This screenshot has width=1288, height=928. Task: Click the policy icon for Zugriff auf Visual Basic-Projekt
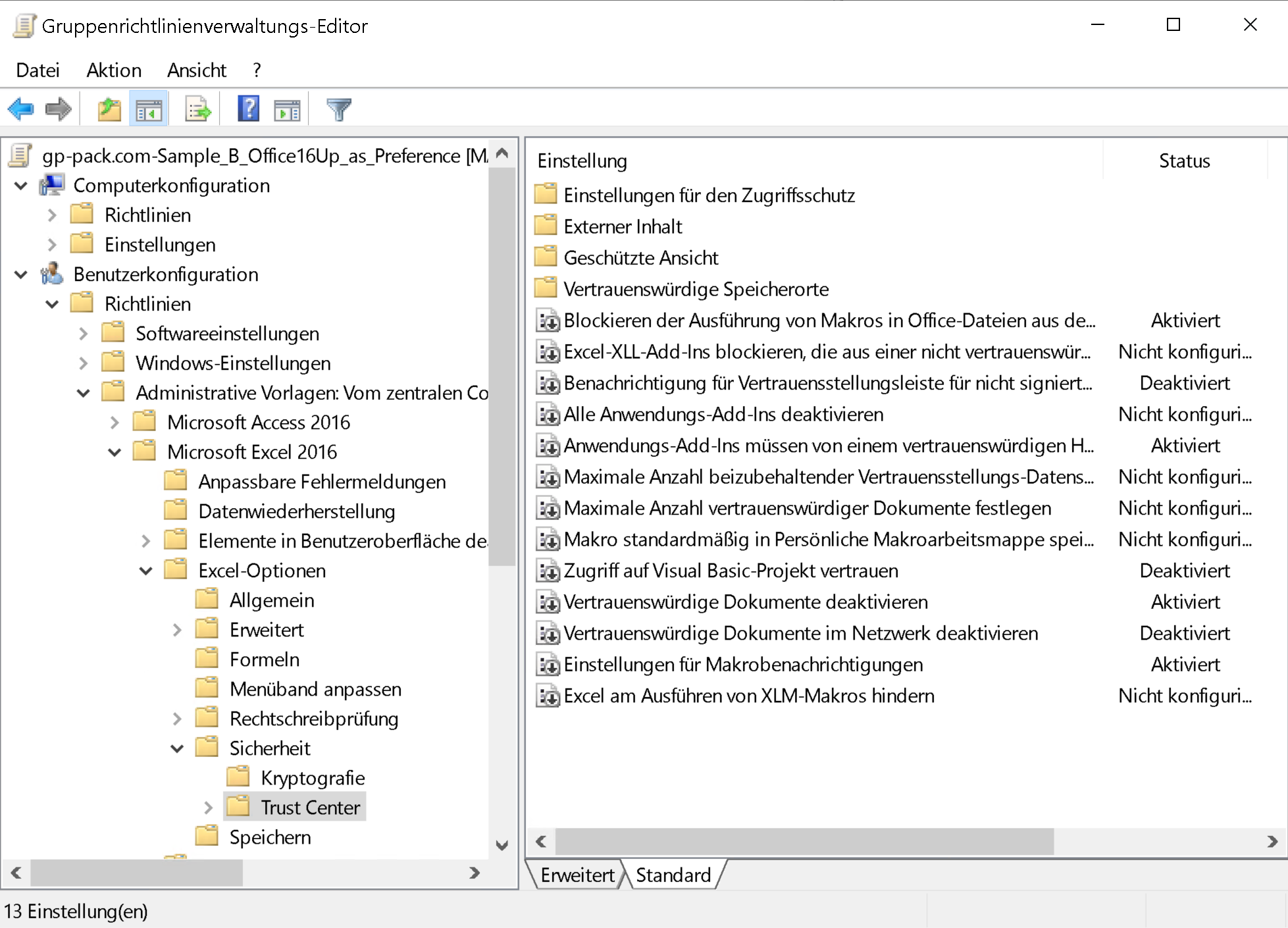pos(548,571)
